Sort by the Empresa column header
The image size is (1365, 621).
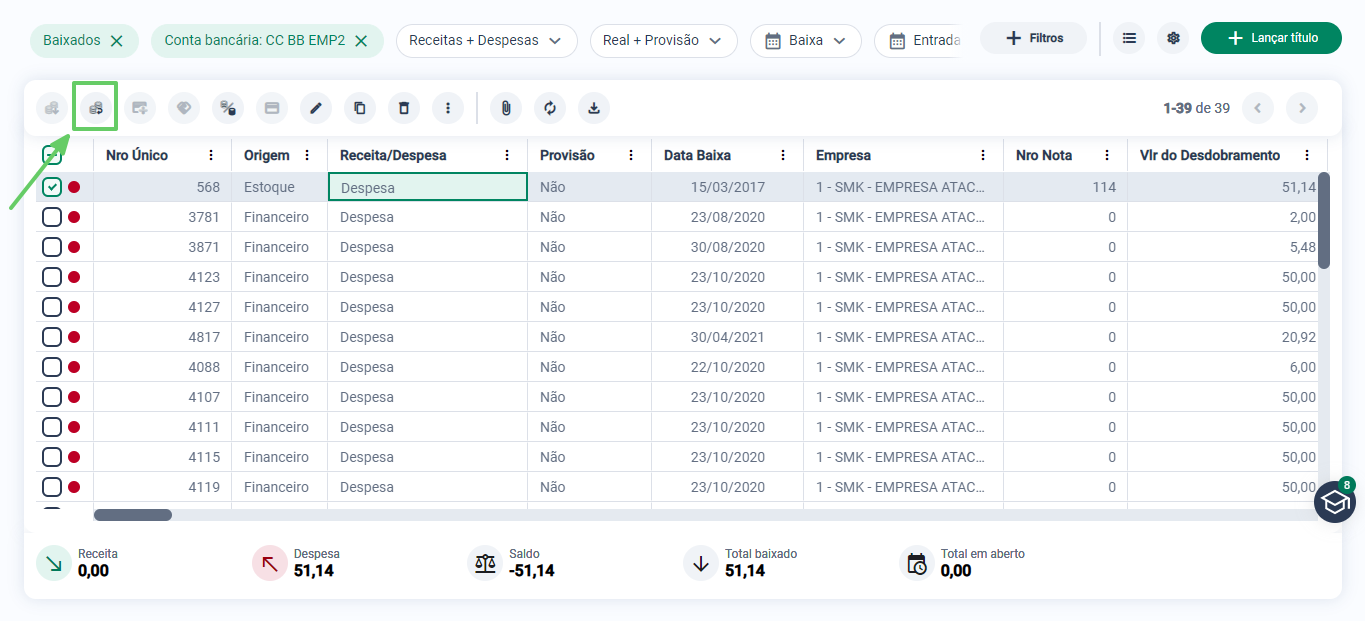[x=843, y=155]
